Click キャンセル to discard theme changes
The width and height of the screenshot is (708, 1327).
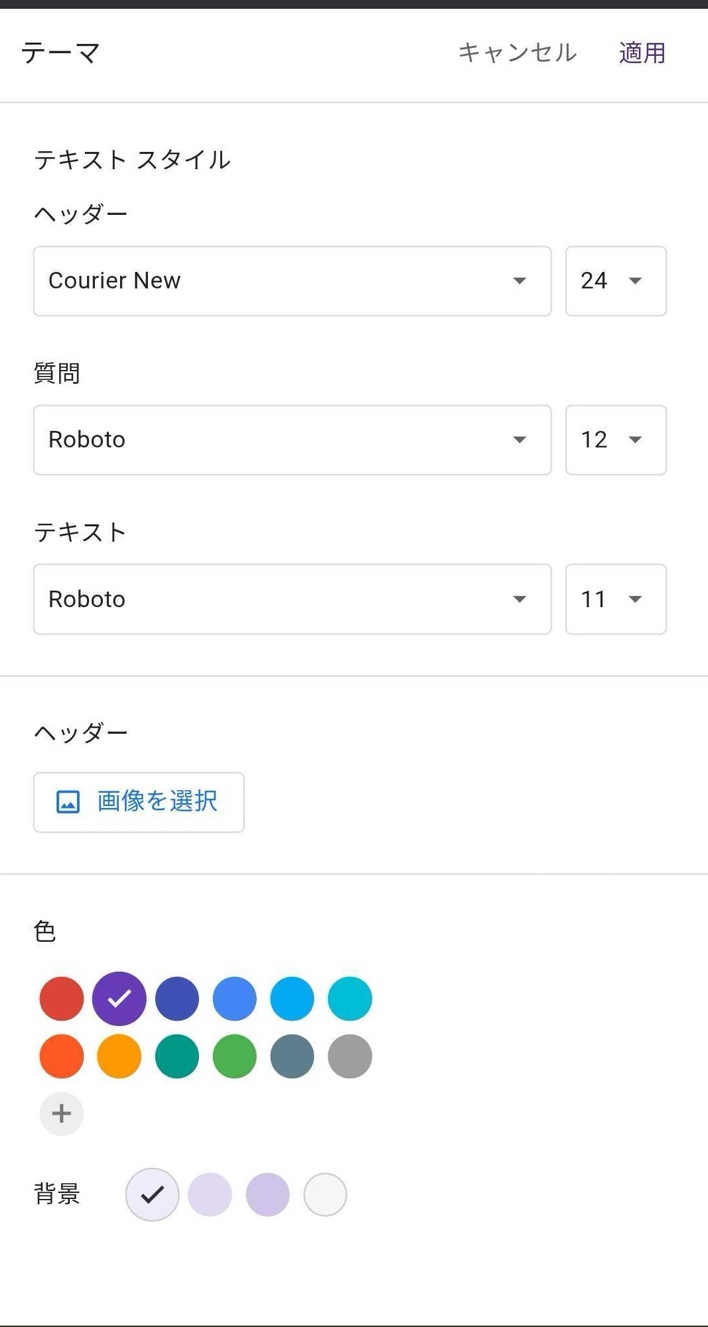pyautogui.click(x=517, y=53)
